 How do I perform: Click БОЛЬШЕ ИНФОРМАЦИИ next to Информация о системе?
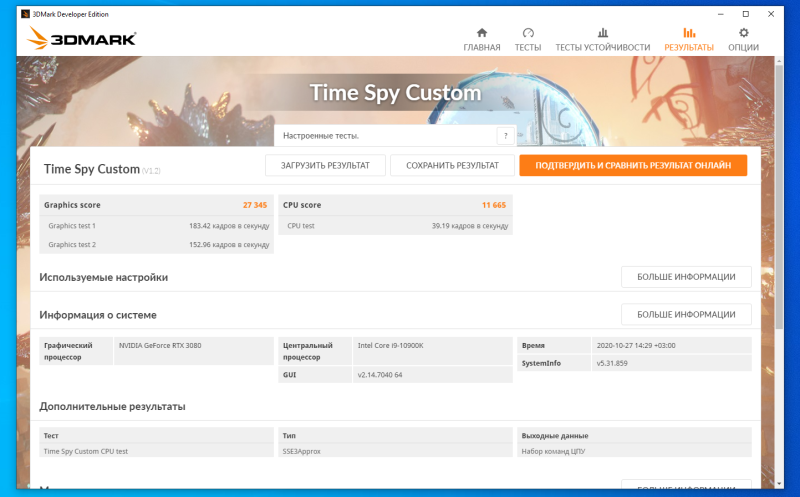coord(686,314)
